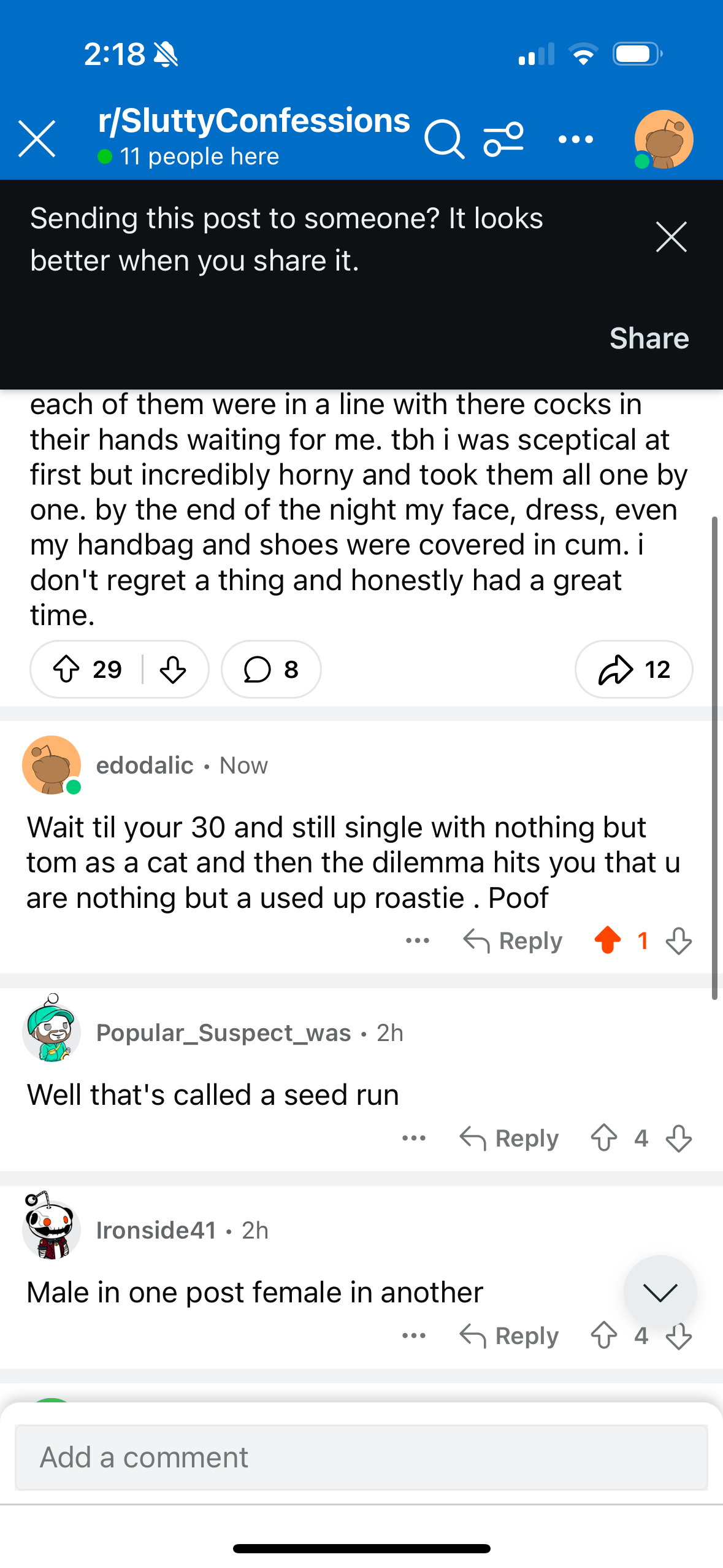Open more options on edodalic's comment
Image resolution: width=723 pixels, height=1568 pixels.
point(418,940)
